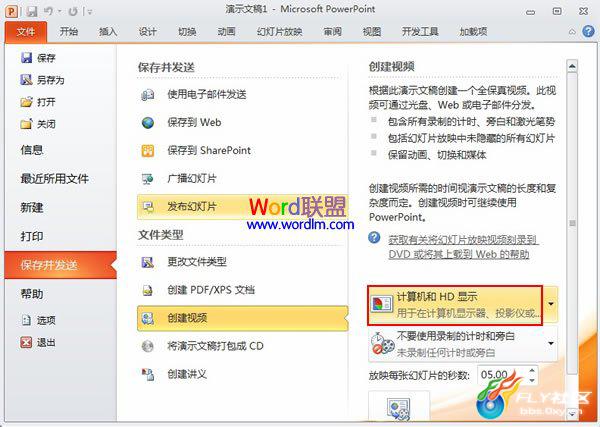Click the 保存 disk icon in backstage menu

(x=26, y=58)
